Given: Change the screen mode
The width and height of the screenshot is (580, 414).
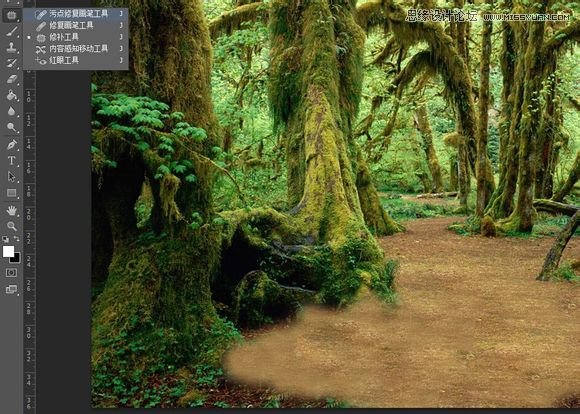Looking at the screenshot, I should (11, 289).
